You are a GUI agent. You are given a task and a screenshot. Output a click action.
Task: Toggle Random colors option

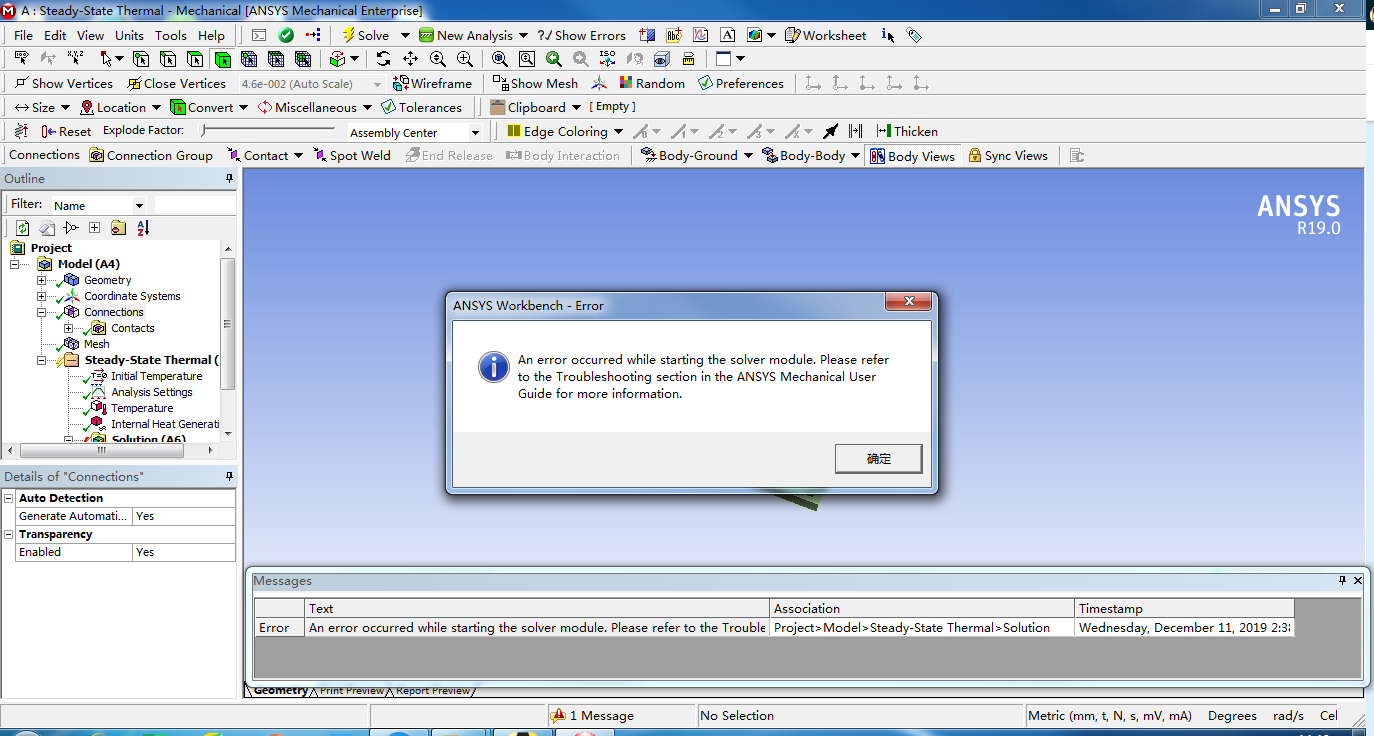pos(652,83)
